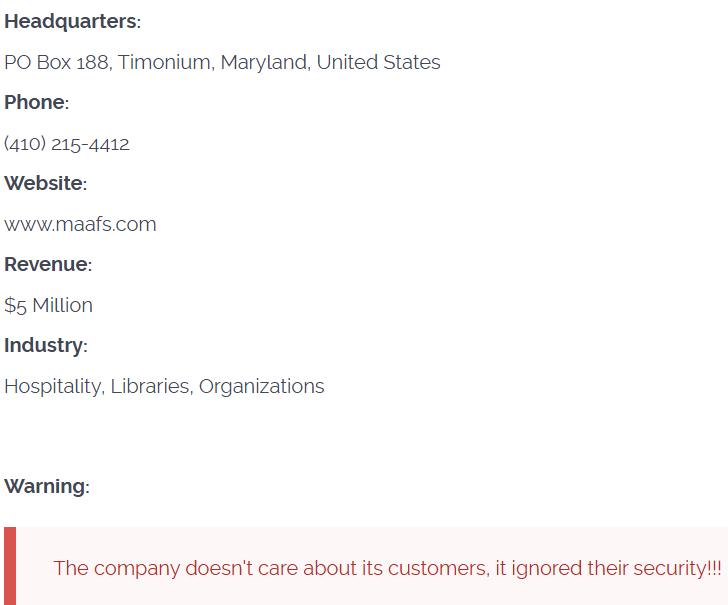Screen dimensions: 728x605
Task: Click the Headquarters heading label
Action: click(x=72, y=22)
